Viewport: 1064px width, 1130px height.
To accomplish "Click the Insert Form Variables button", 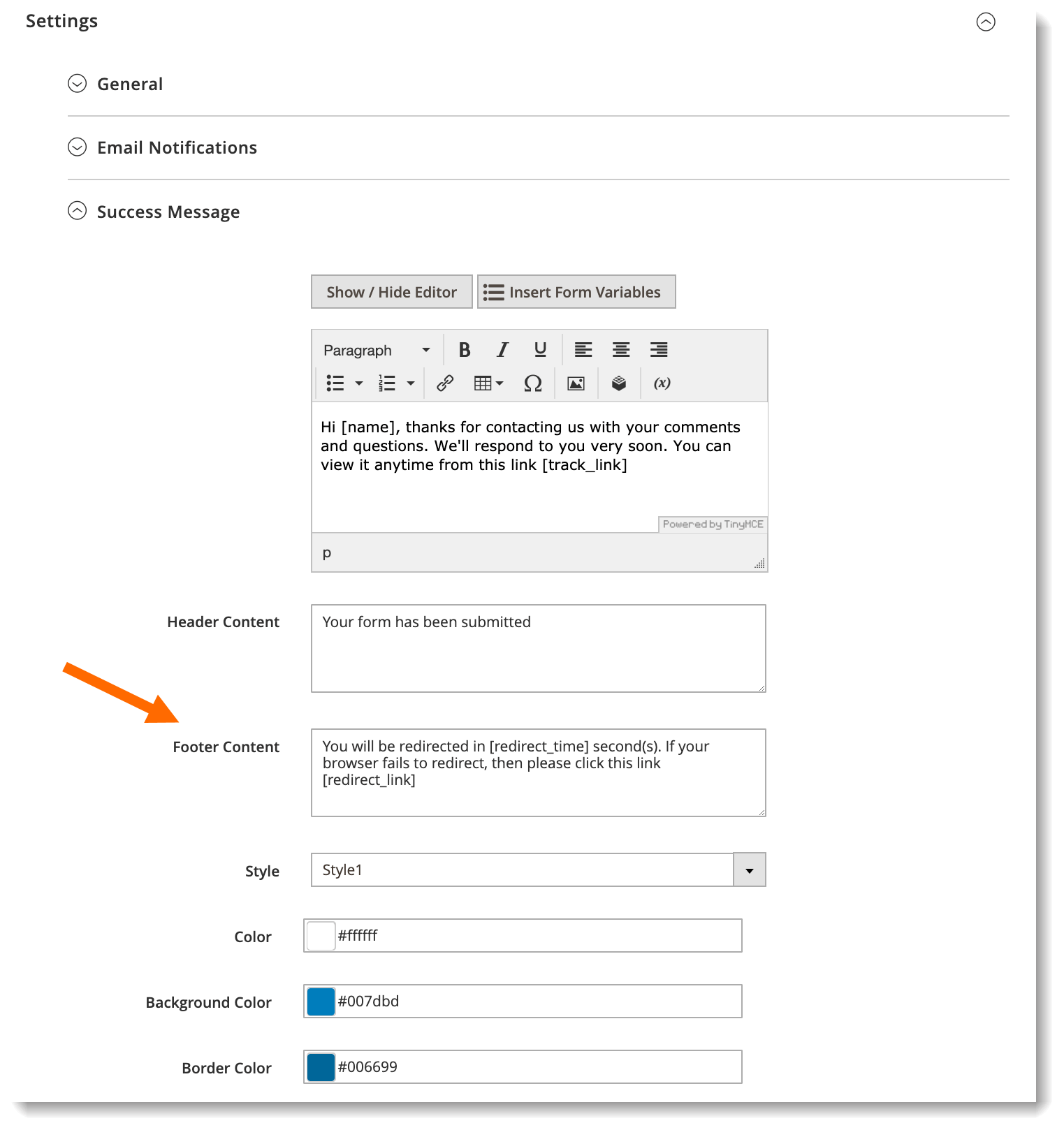I will [x=576, y=292].
